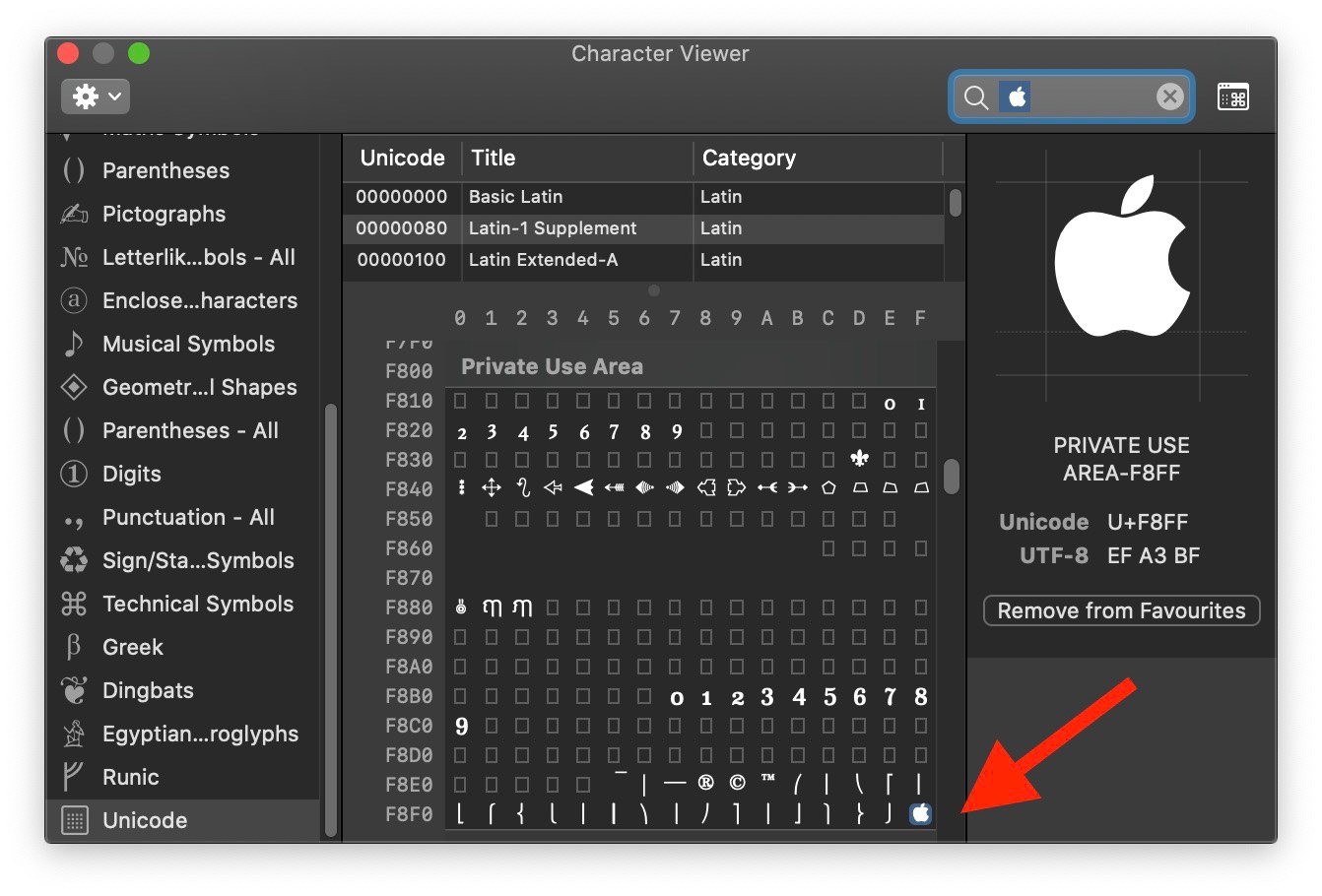Clear the search field with the X button
Image resolution: width=1322 pixels, height=896 pixels.
pos(1169,96)
